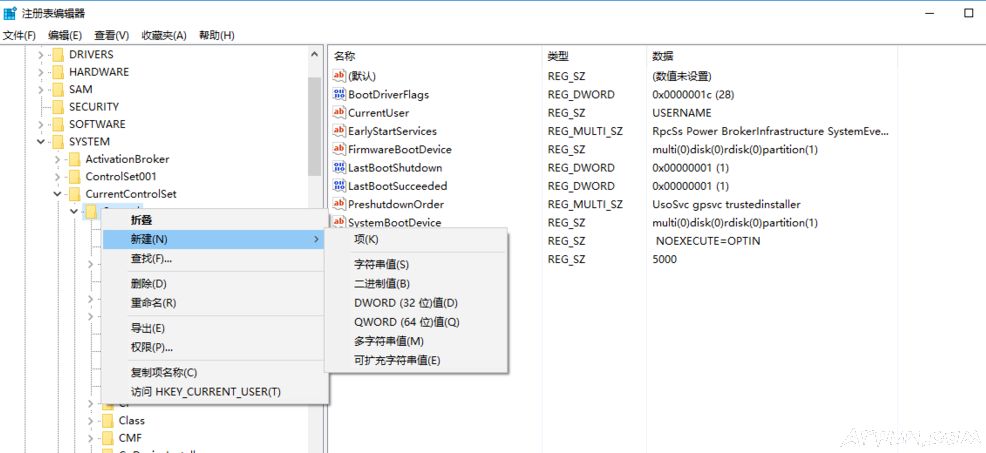Image resolution: width=986 pixels, height=453 pixels.
Task: Click the 类型 column header
Action: coord(558,56)
